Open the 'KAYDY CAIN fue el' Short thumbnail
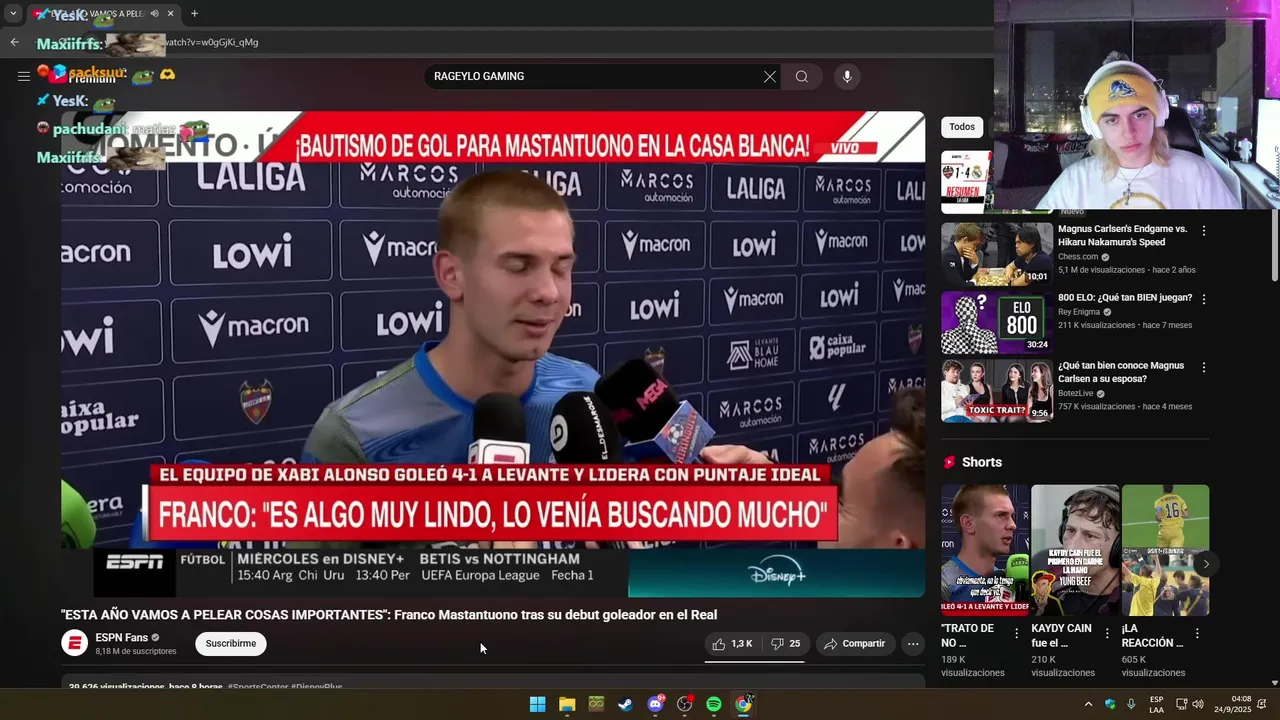Image resolution: width=1280 pixels, height=720 pixels. click(1075, 550)
